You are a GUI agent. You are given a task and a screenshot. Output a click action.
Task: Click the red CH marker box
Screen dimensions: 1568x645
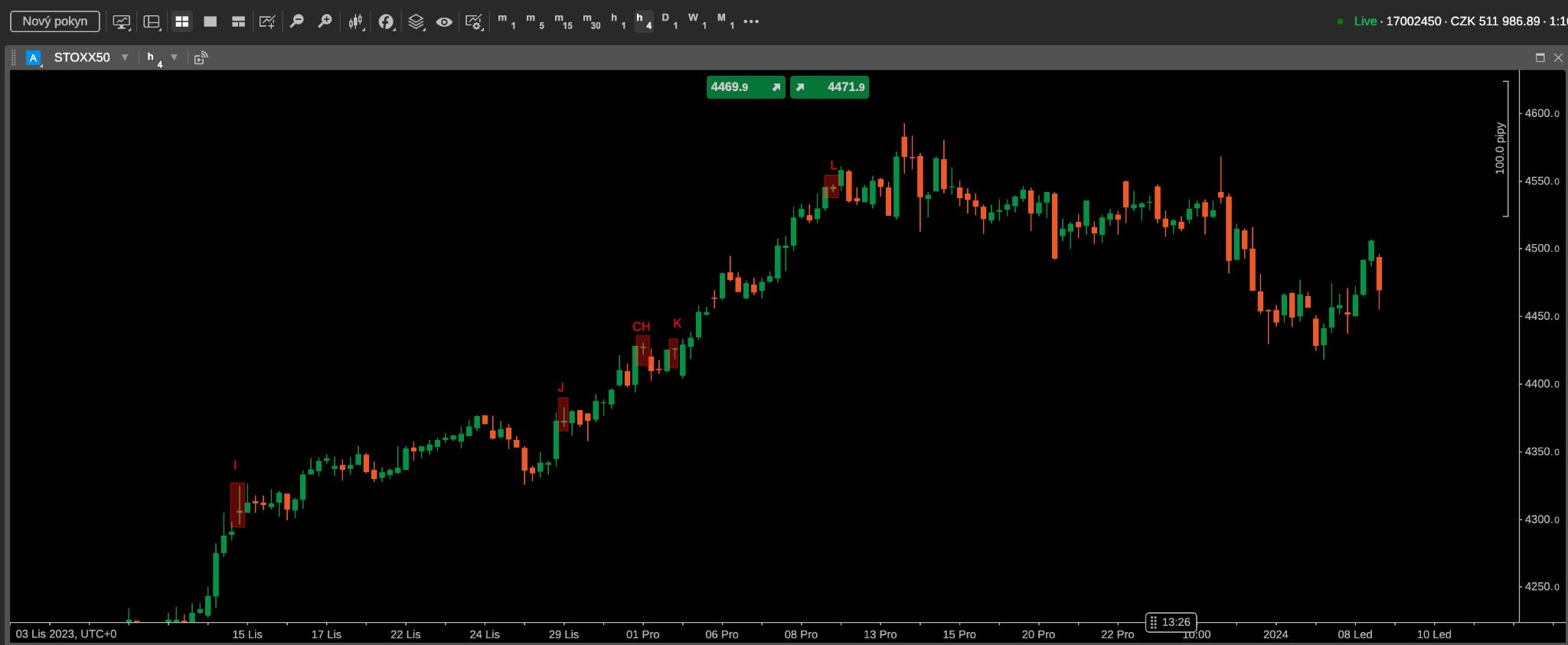(642, 350)
